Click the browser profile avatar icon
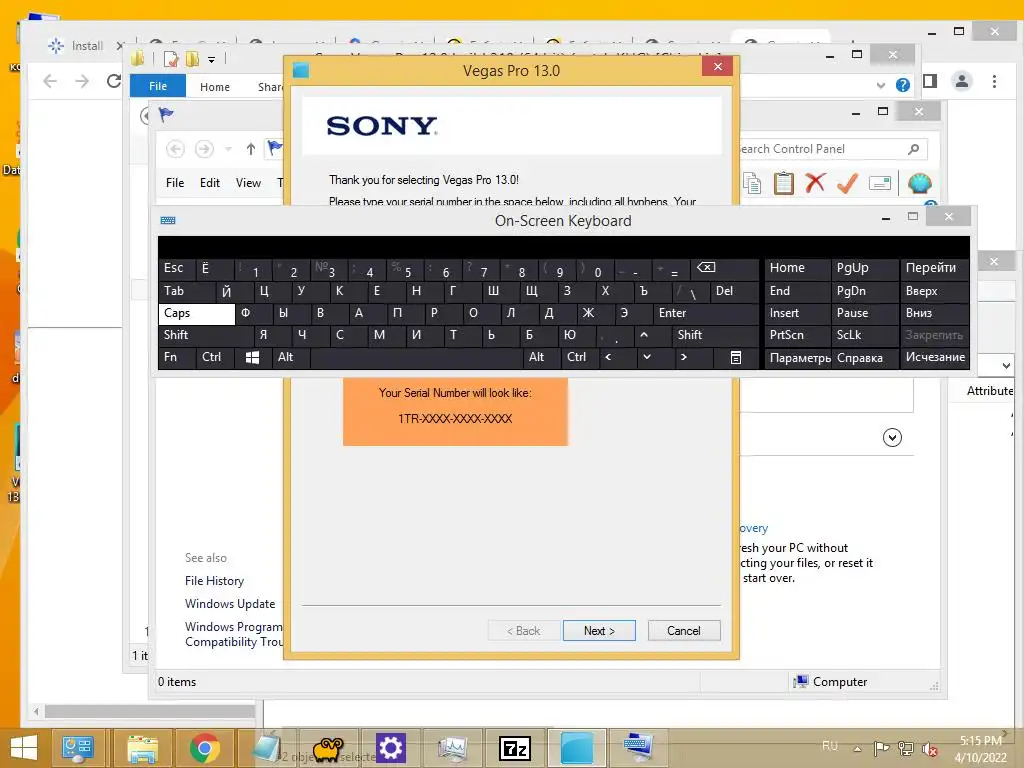The width and height of the screenshot is (1024, 768). [961, 81]
